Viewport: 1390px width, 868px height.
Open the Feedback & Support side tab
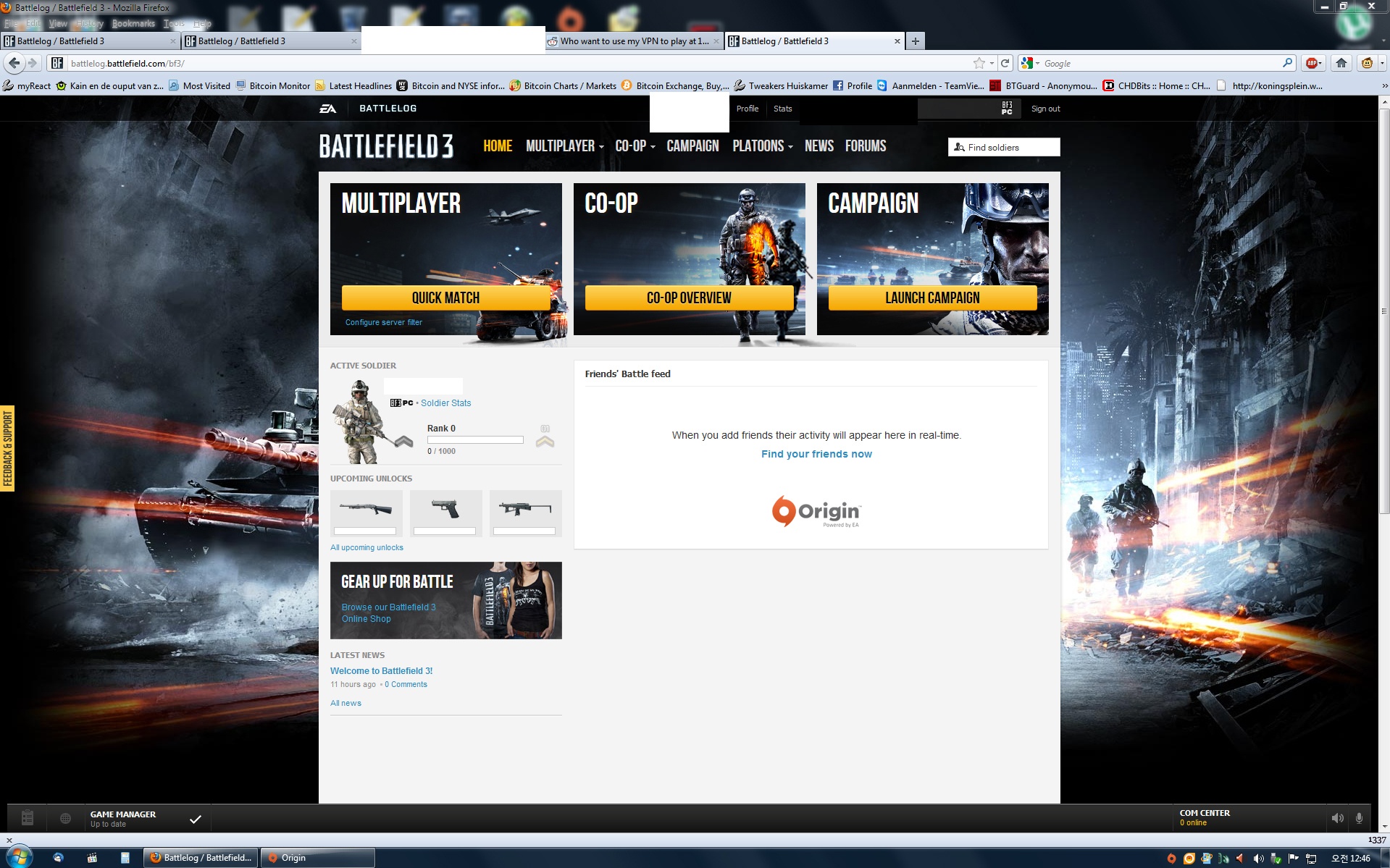click(x=7, y=449)
